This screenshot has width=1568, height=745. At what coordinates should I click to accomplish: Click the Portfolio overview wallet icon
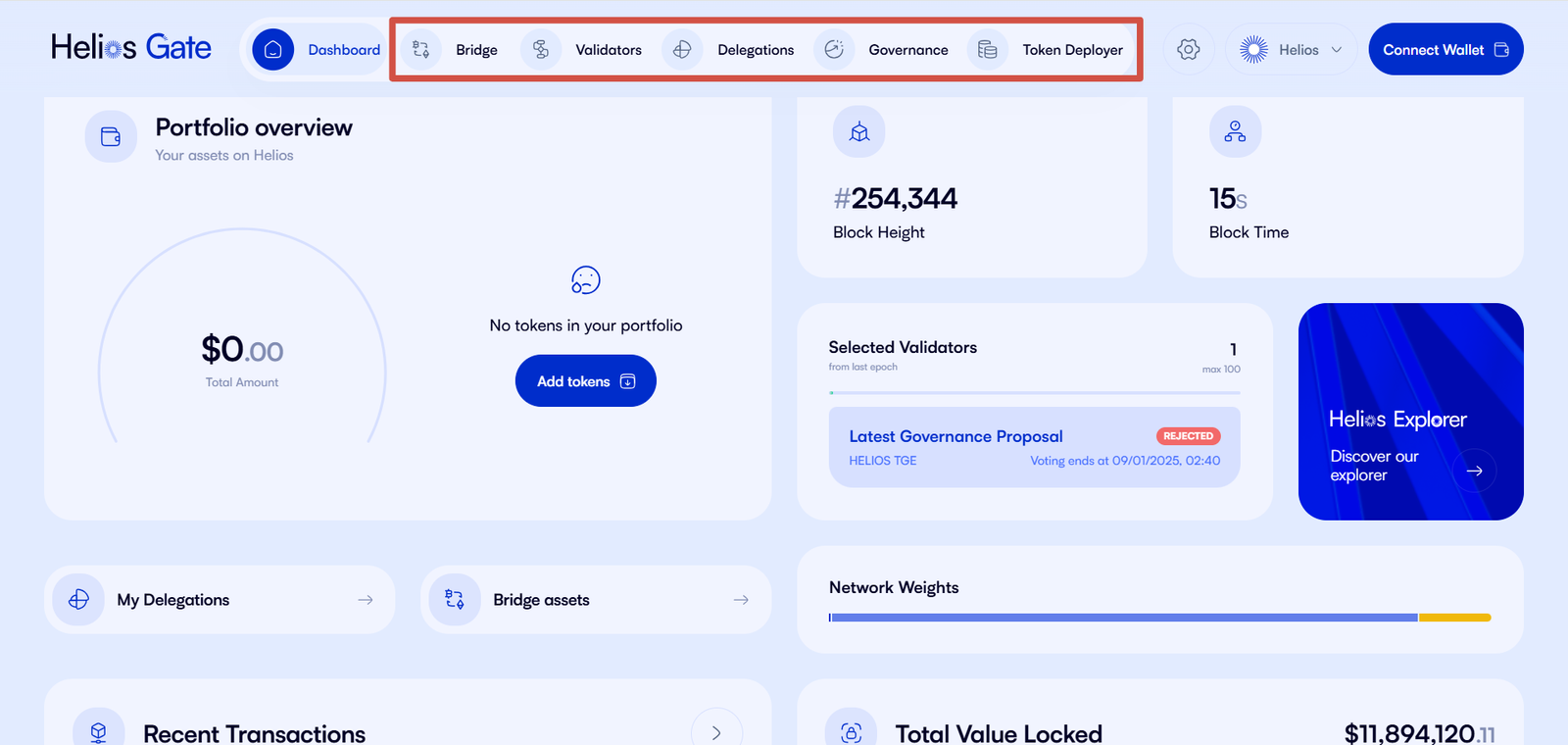coord(111,136)
